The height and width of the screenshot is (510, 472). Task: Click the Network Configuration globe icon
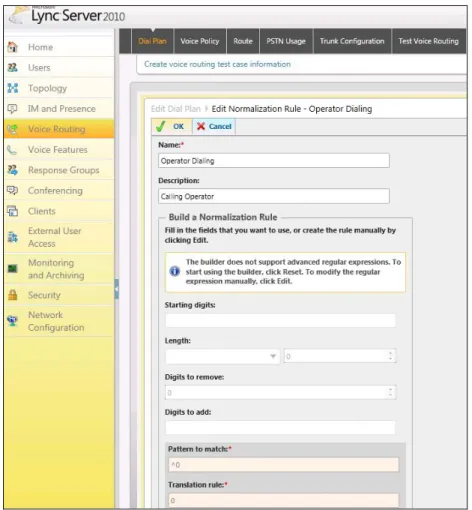point(12,321)
